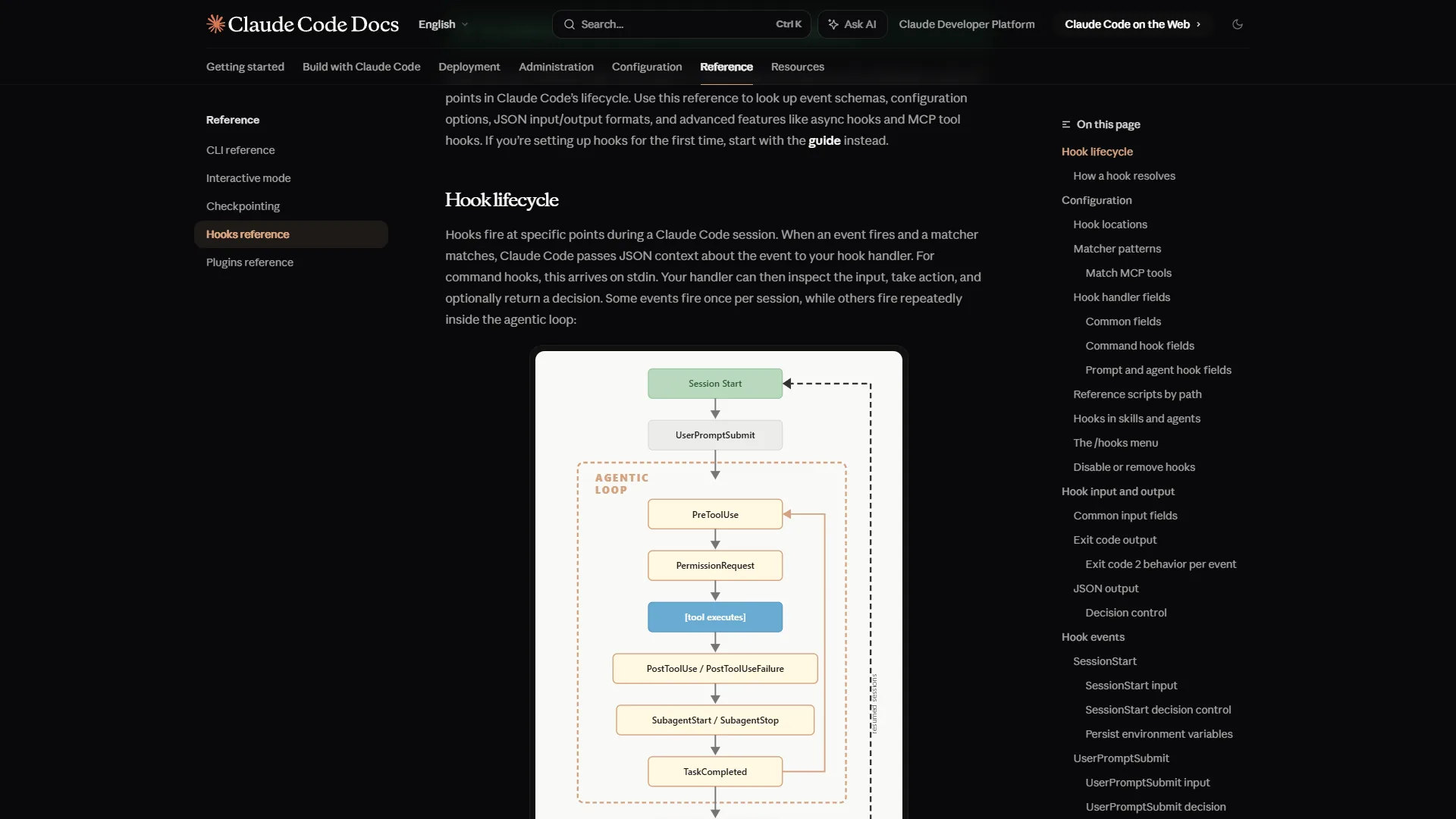The width and height of the screenshot is (1456, 819).
Task: Jump to UserPromptSubmit in page outline
Action: point(1121,758)
